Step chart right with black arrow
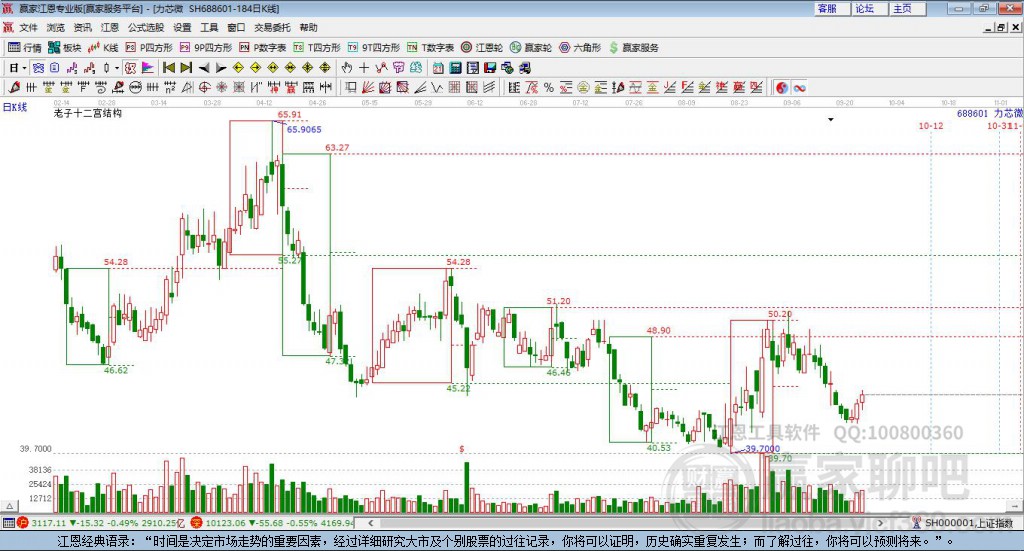 click(221, 68)
